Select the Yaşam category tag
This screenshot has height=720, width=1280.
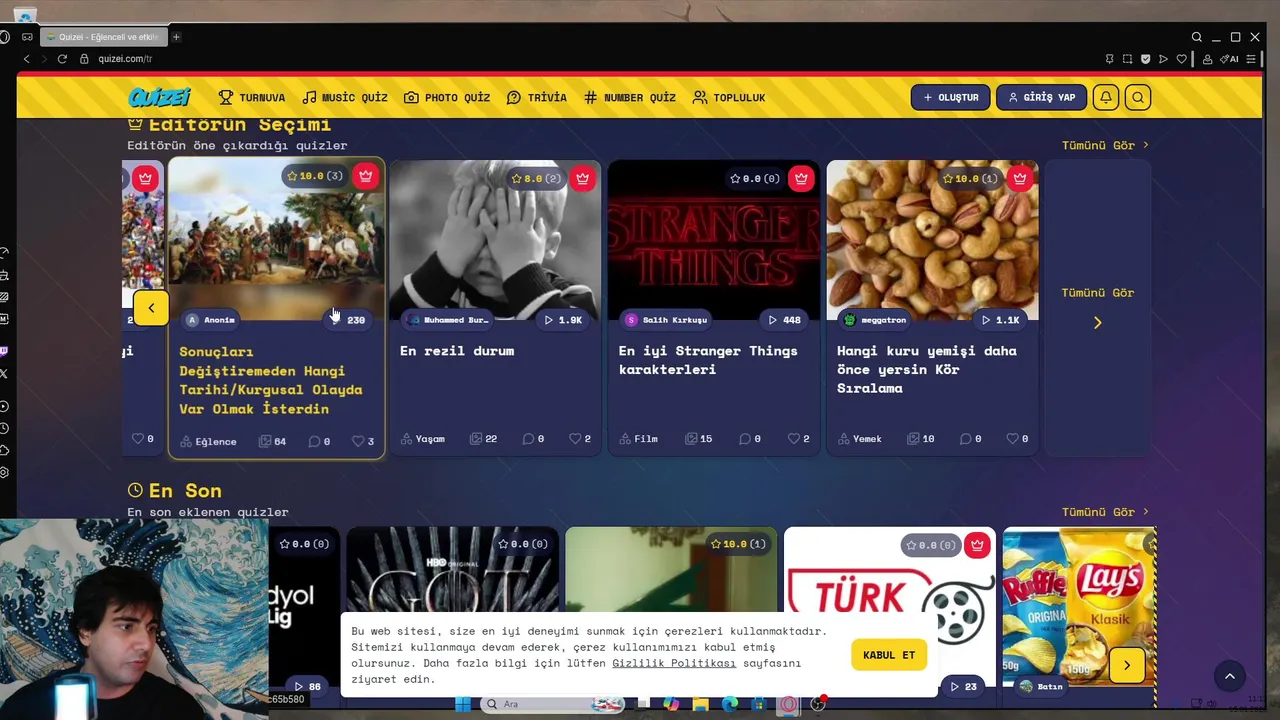point(423,439)
